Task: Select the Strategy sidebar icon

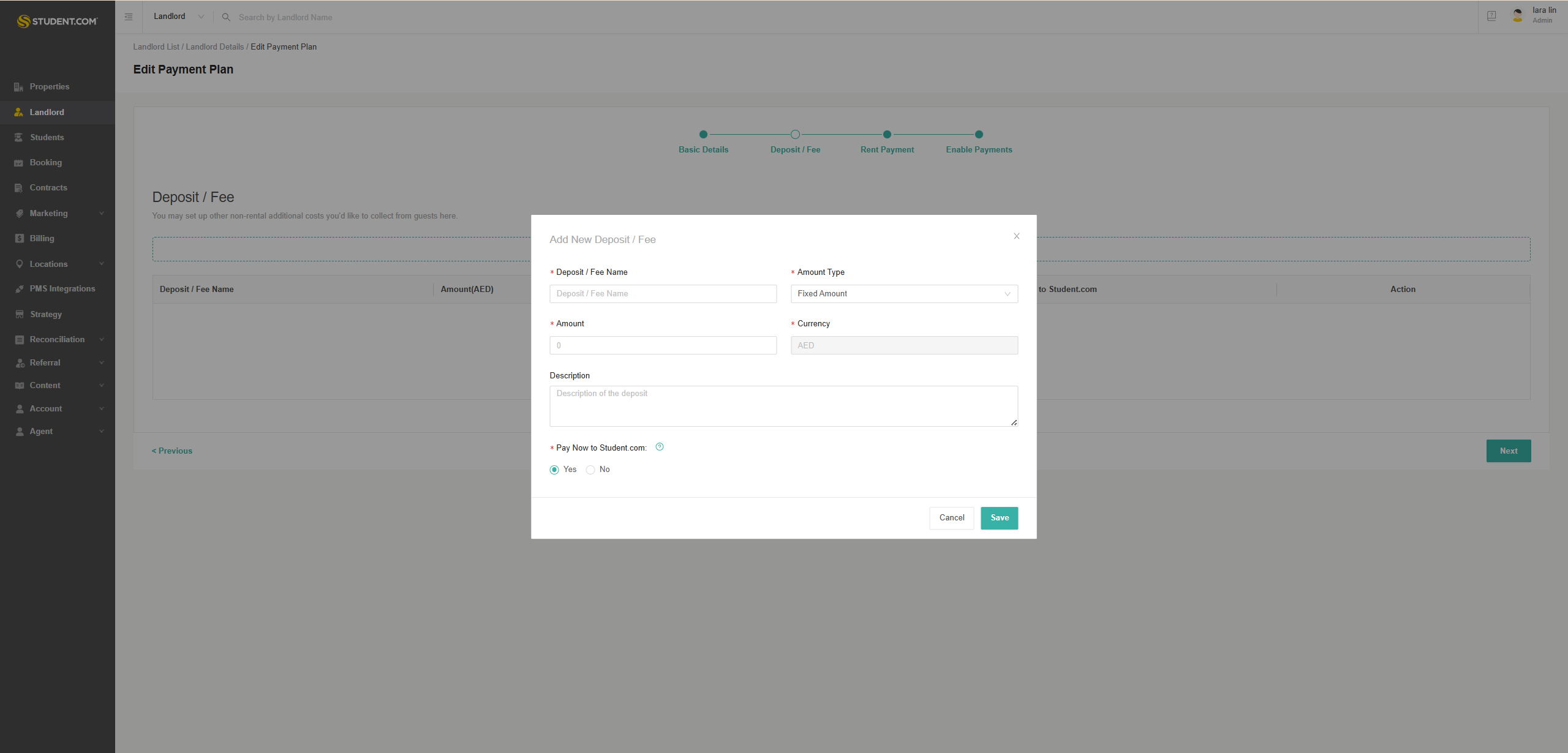Action: point(19,314)
